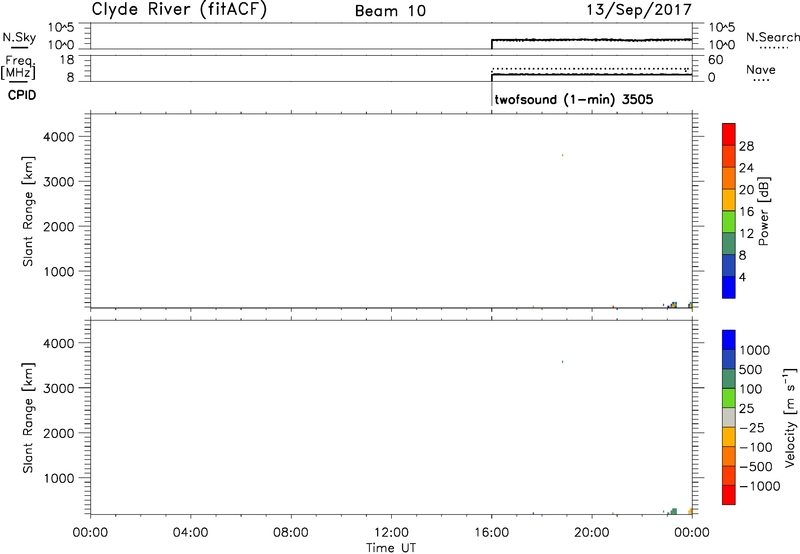Click grey Velocity segment between -25 and 25
Viewport: 800px width, 554px height.
click(729, 417)
